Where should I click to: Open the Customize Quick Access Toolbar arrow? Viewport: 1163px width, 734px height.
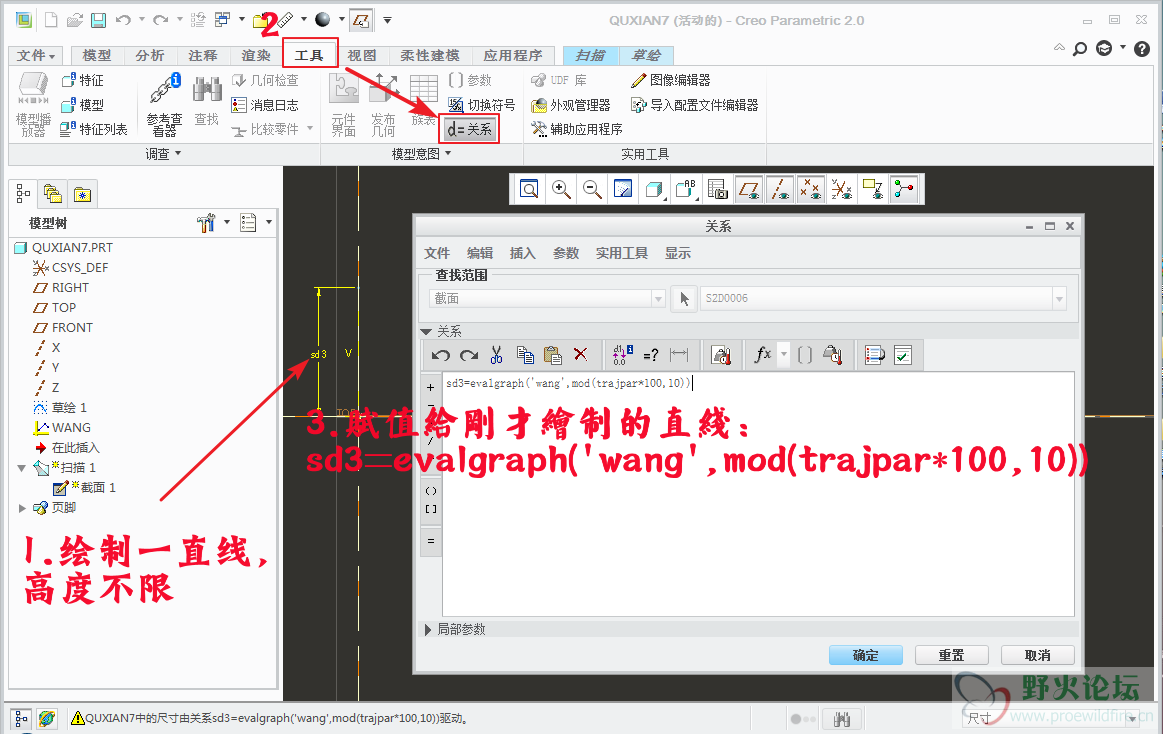click(x=387, y=20)
